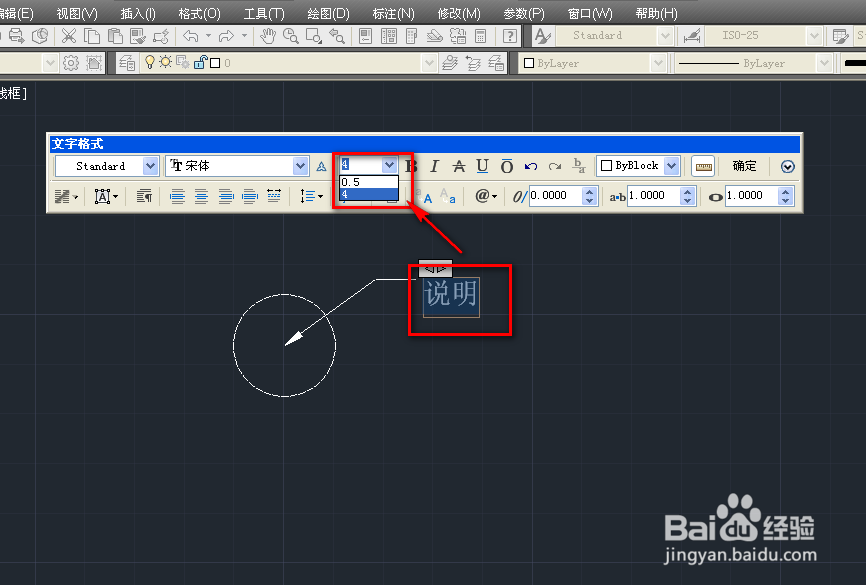Open the Line Spacing dropdown
866x585 pixels.
[x=311, y=196]
